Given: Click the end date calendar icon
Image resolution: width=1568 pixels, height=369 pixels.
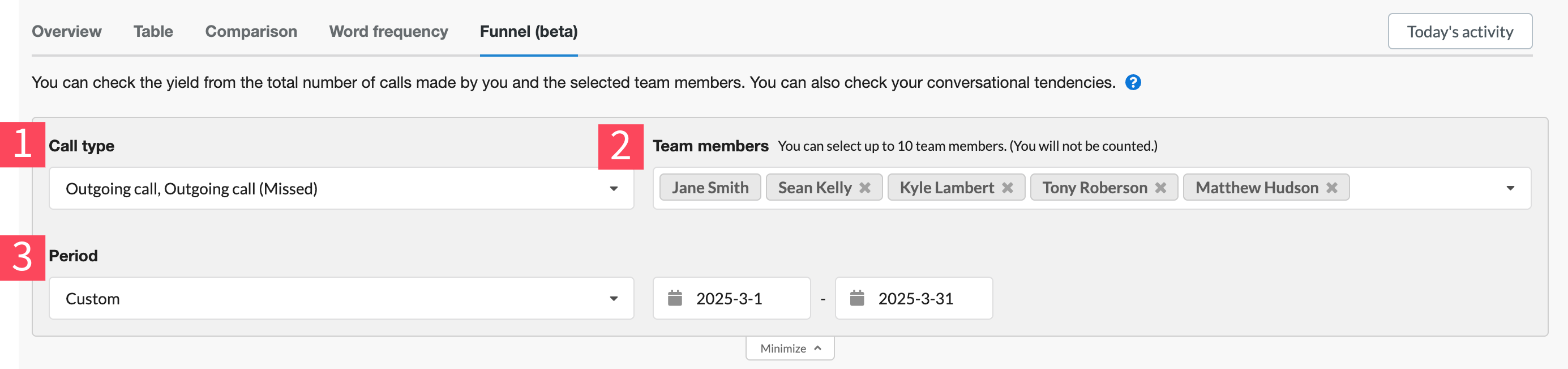Looking at the screenshot, I should tap(857, 298).
